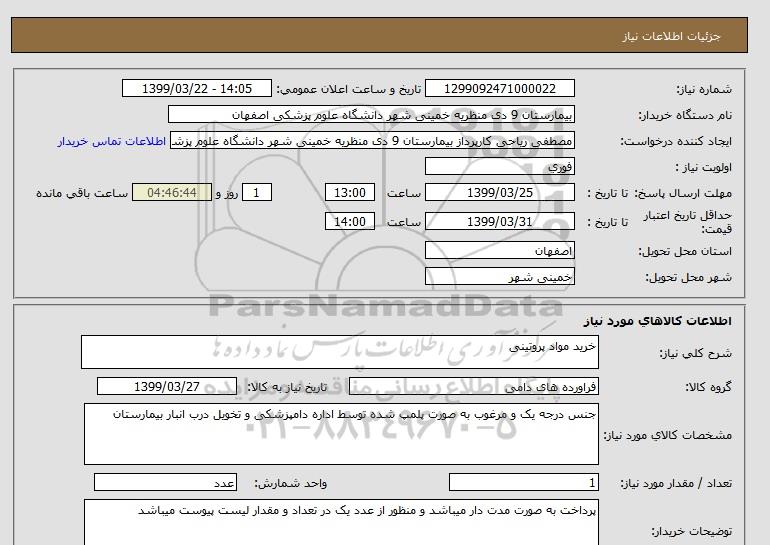Click the شماره نیاز label
The height and width of the screenshot is (545, 770).
pyautogui.click(x=704, y=89)
